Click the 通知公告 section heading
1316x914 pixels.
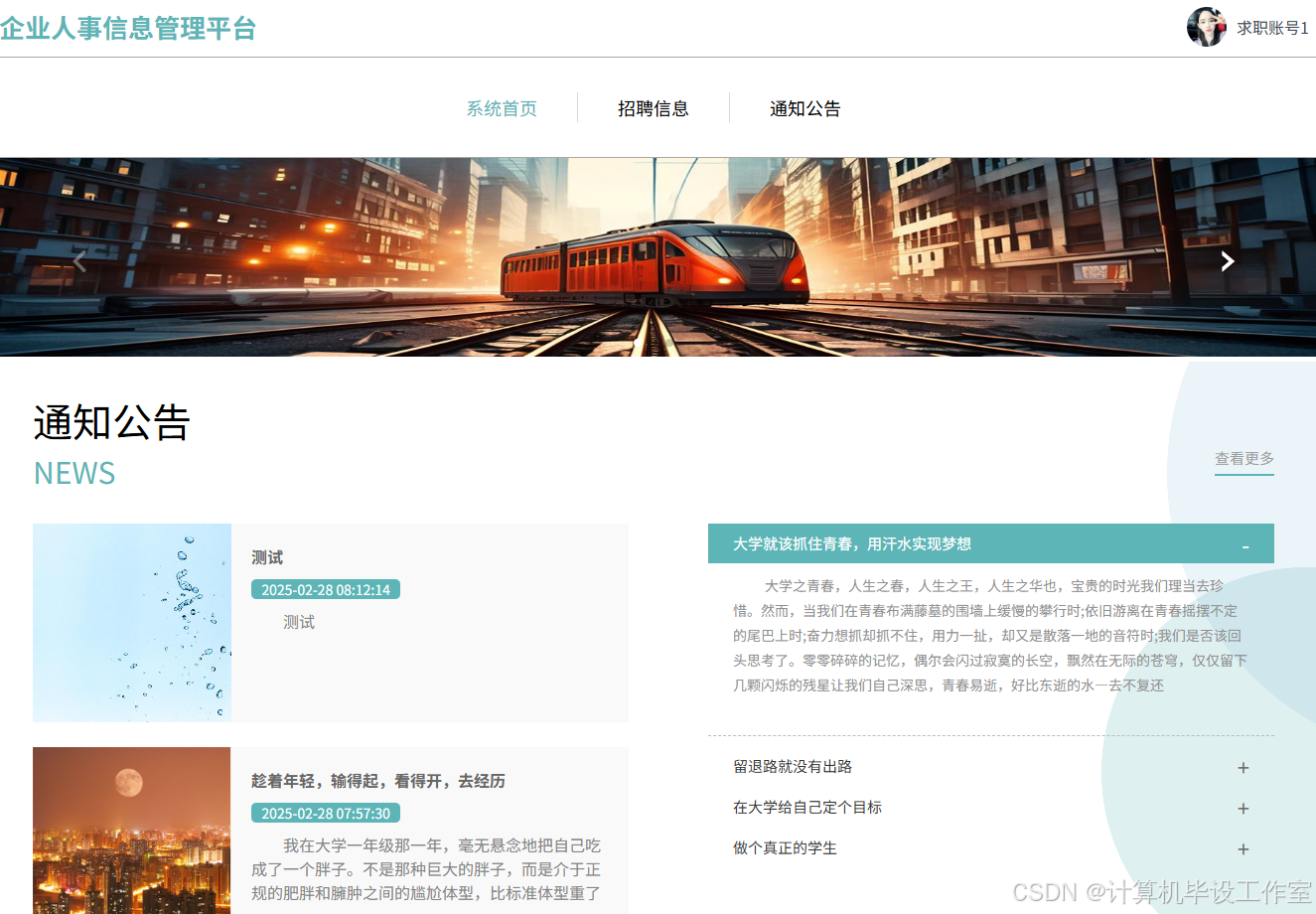[x=111, y=422]
